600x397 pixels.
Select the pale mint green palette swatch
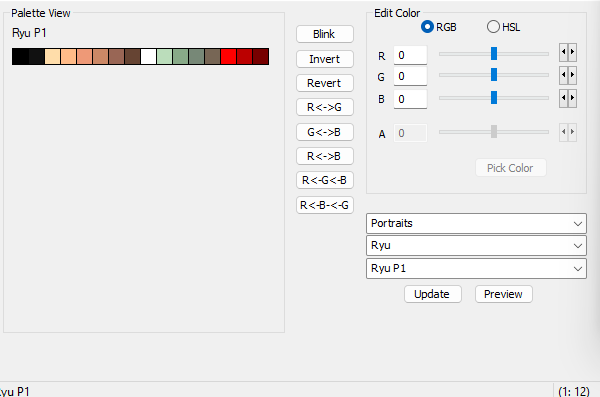tap(165, 57)
